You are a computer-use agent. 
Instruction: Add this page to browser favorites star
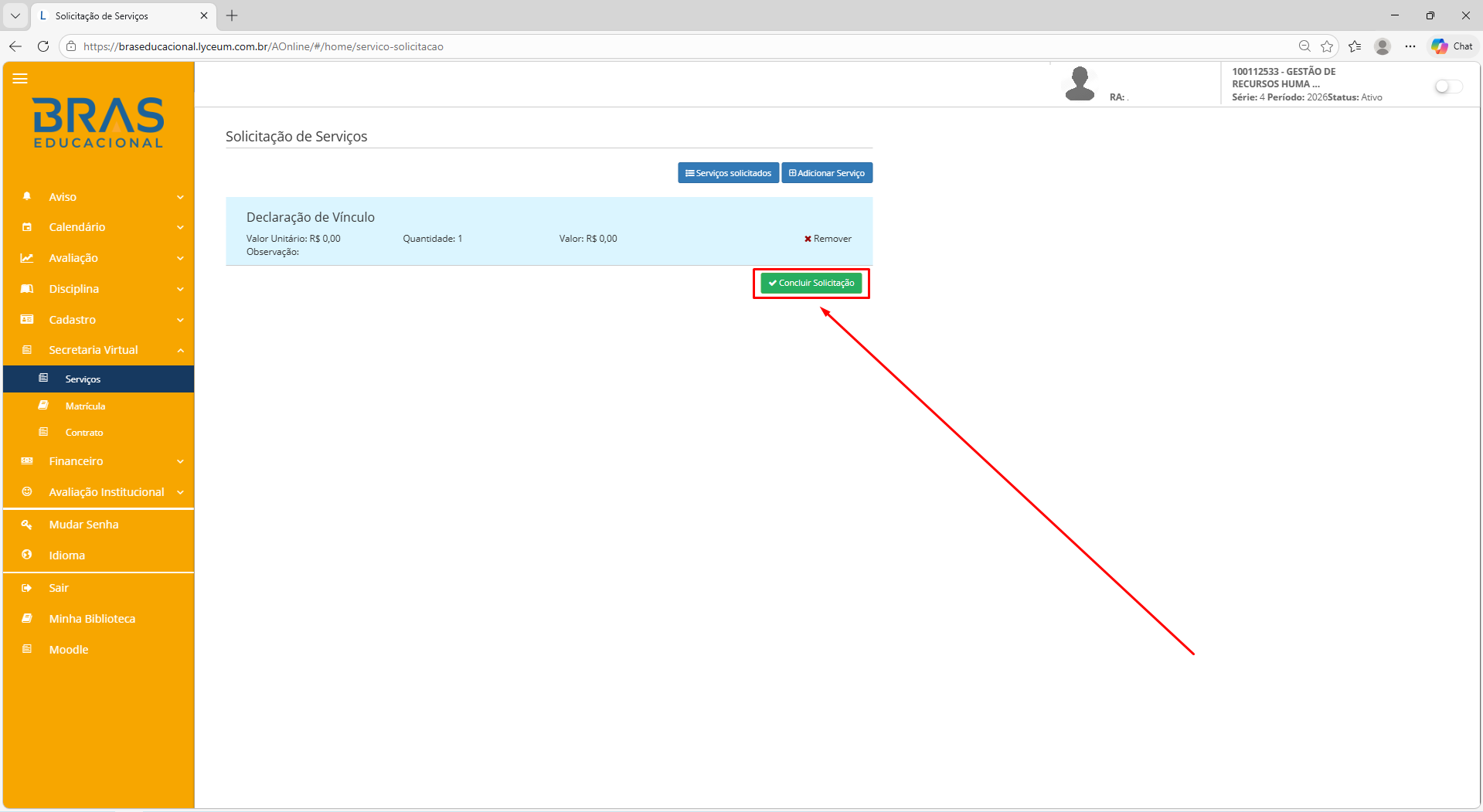click(1327, 46)
